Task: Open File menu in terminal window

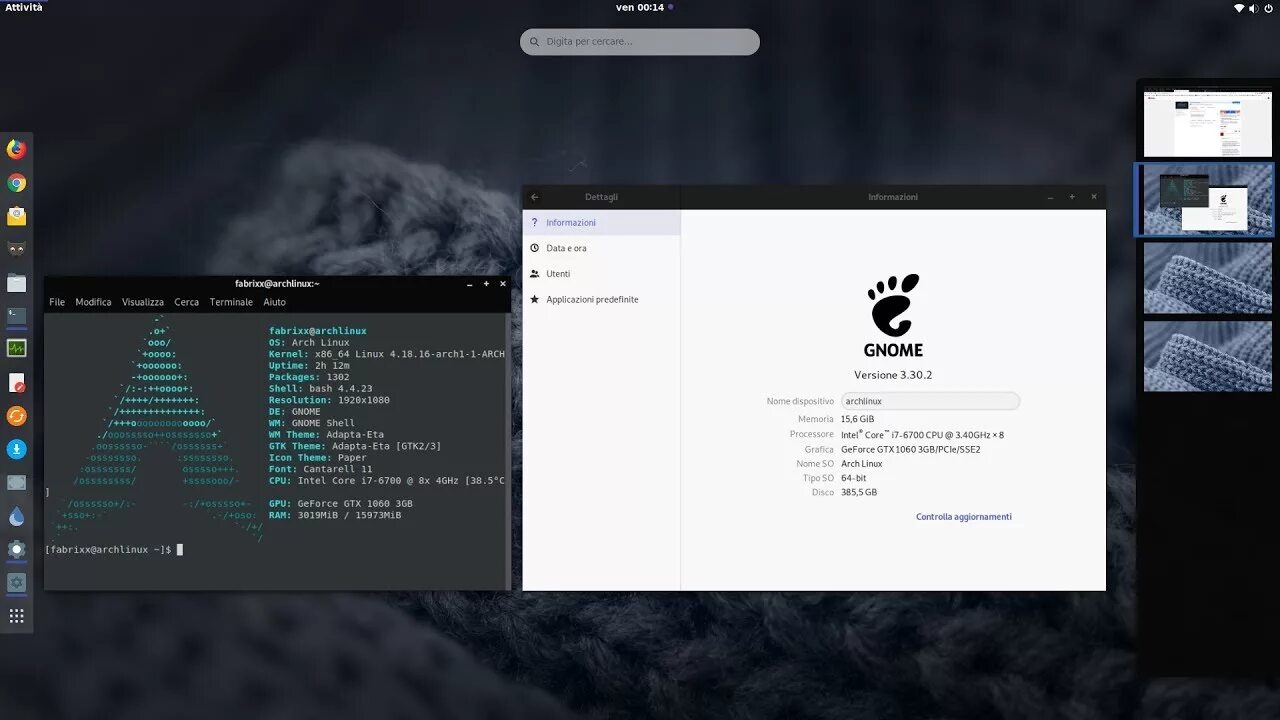Action: tap(57, 302)
